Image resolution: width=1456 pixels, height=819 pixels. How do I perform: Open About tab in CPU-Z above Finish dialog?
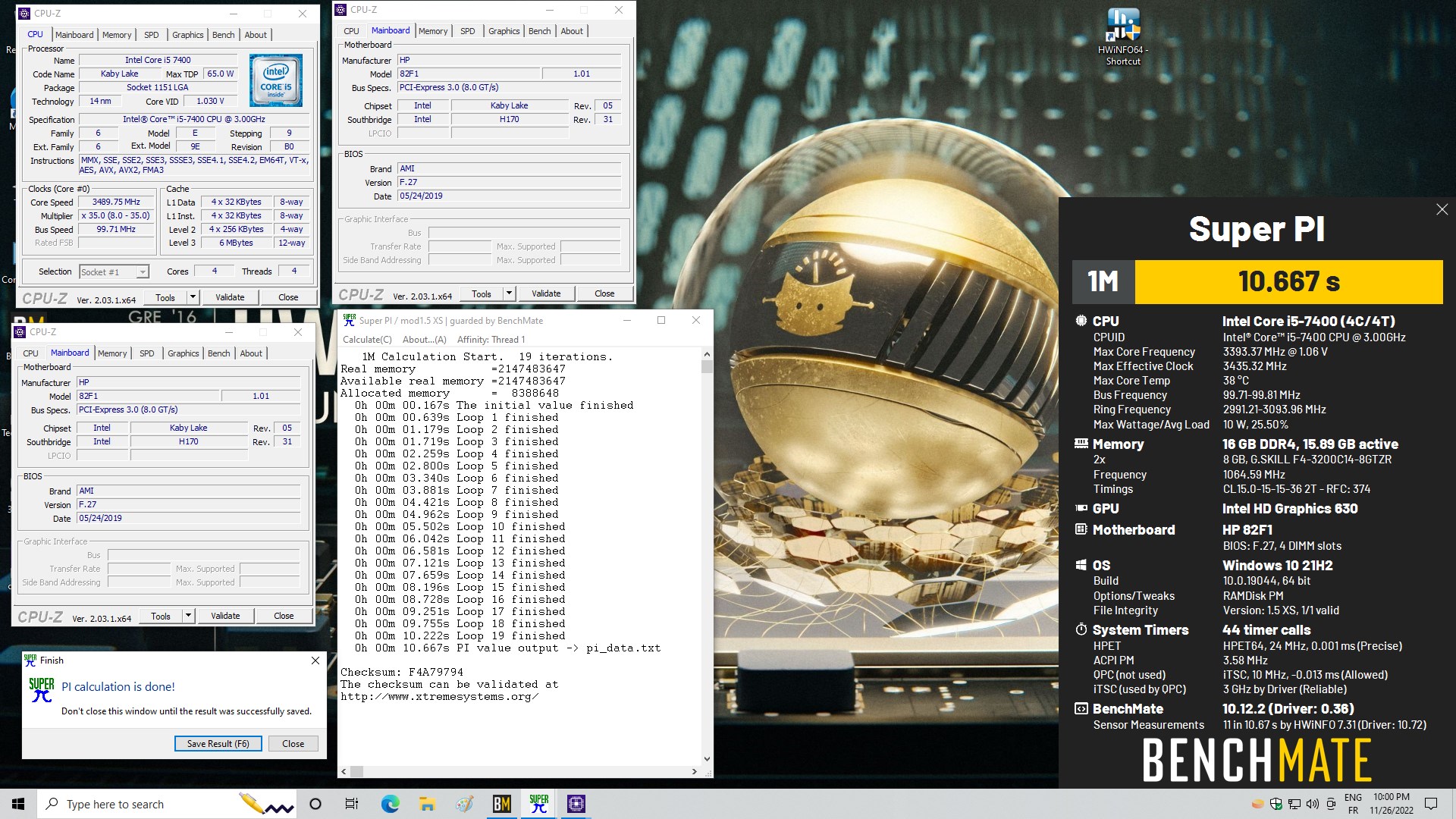tap(251, 353)
